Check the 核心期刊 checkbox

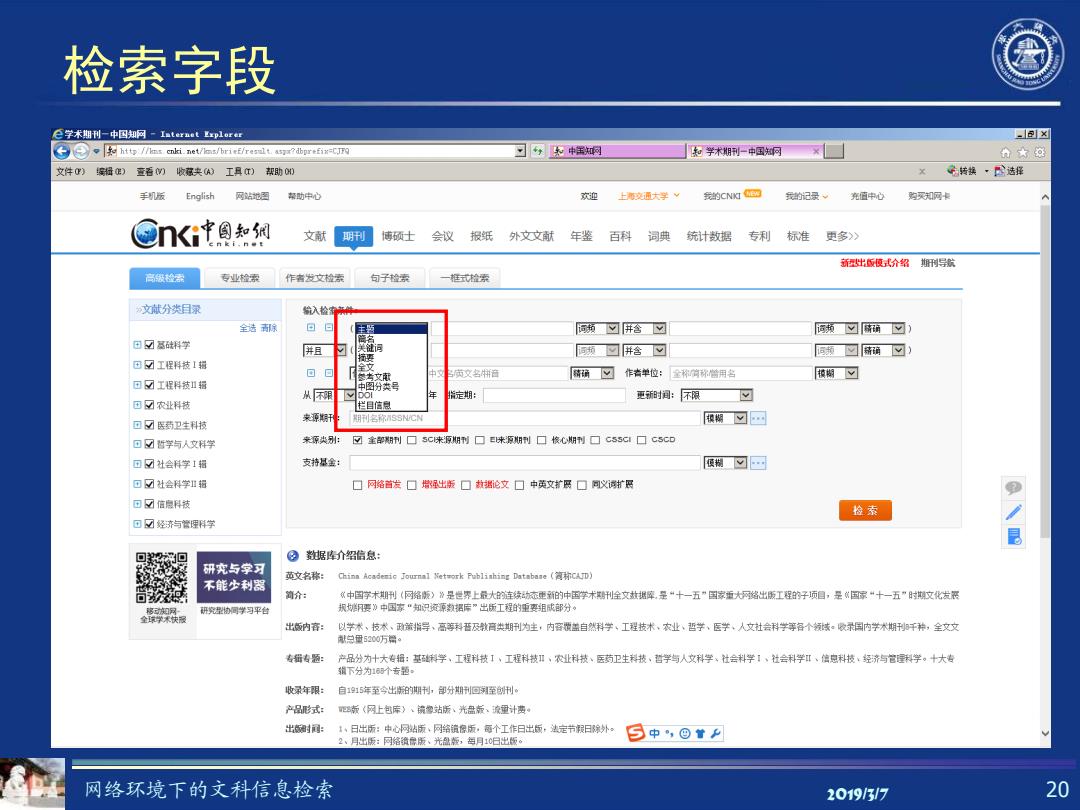[541, 440]
